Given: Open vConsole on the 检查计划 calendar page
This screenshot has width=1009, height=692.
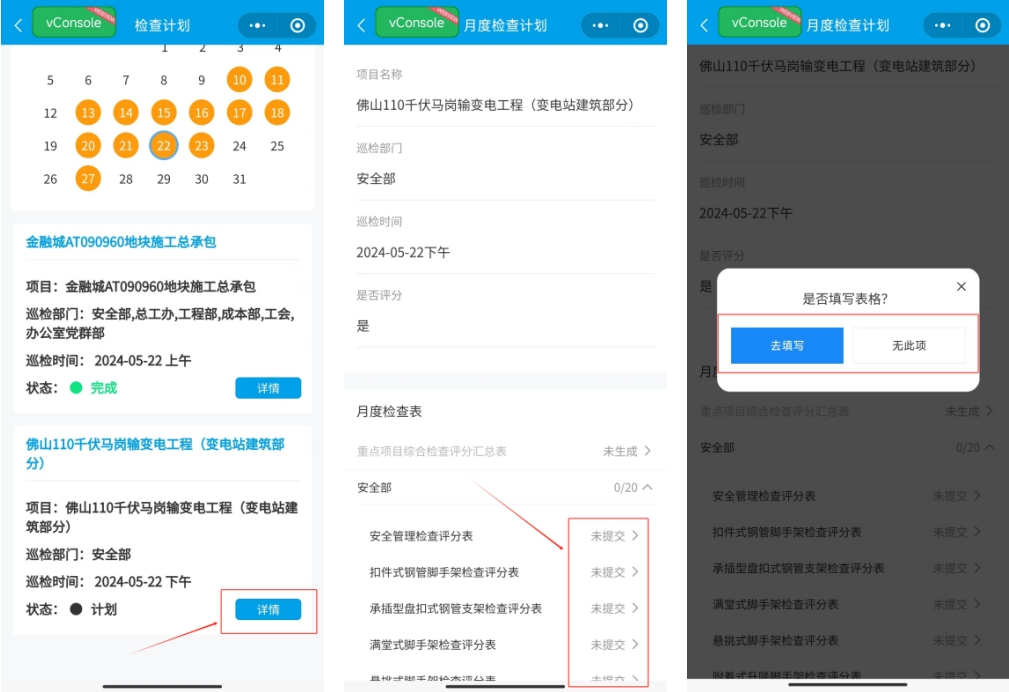Looking at the screenshot, I should pos(68,23).
